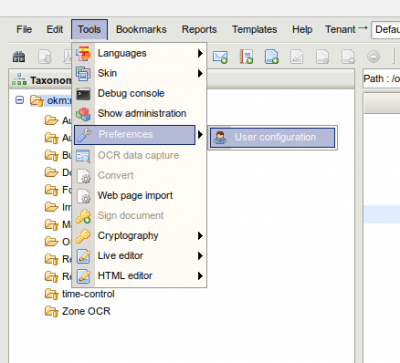
Task: Open the Reports menu
Action: pyautogui.click(x=199, y=29)
